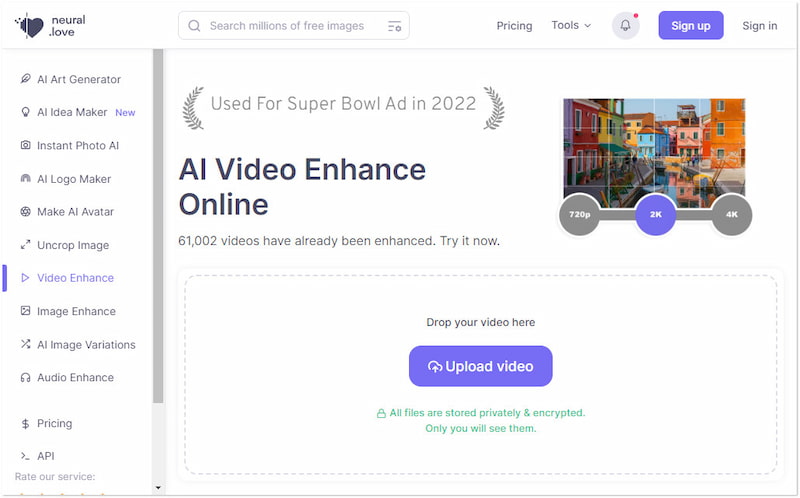Screen dimensions: 800x498
Task: Click the AI Idea Maker lightbulb icon
Action: point(25,112)
